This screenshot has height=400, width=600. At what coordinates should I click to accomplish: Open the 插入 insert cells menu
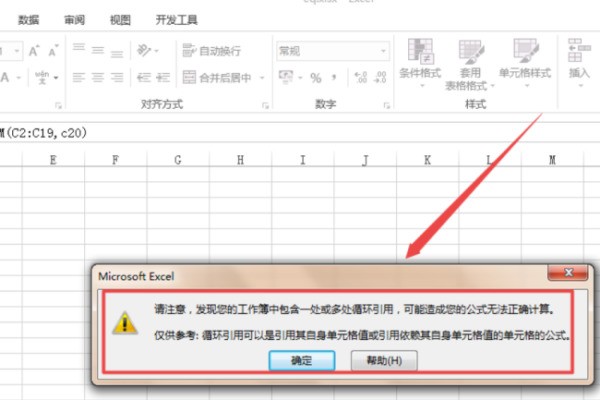(x=579, y=63)
